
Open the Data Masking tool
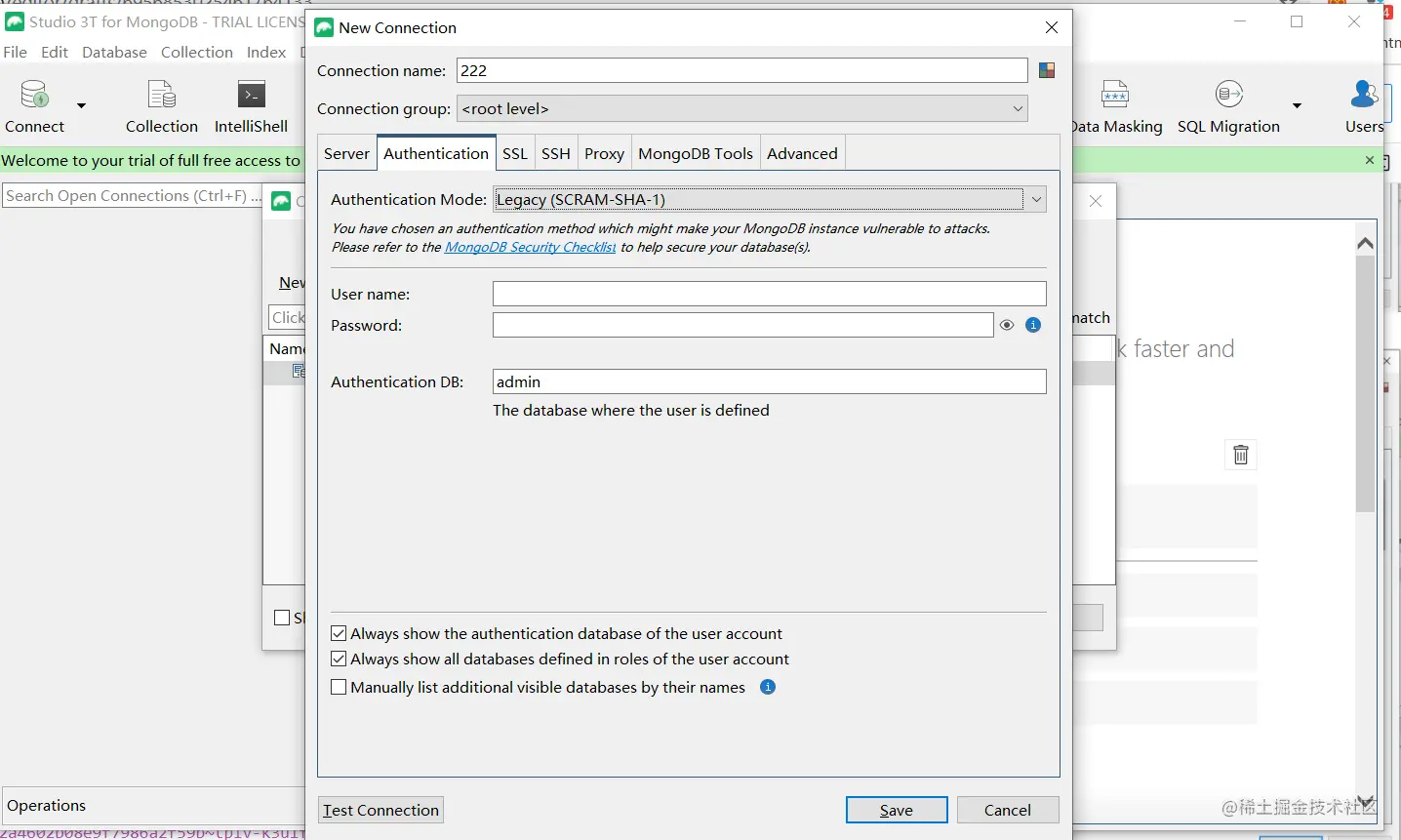point(1115,106)
